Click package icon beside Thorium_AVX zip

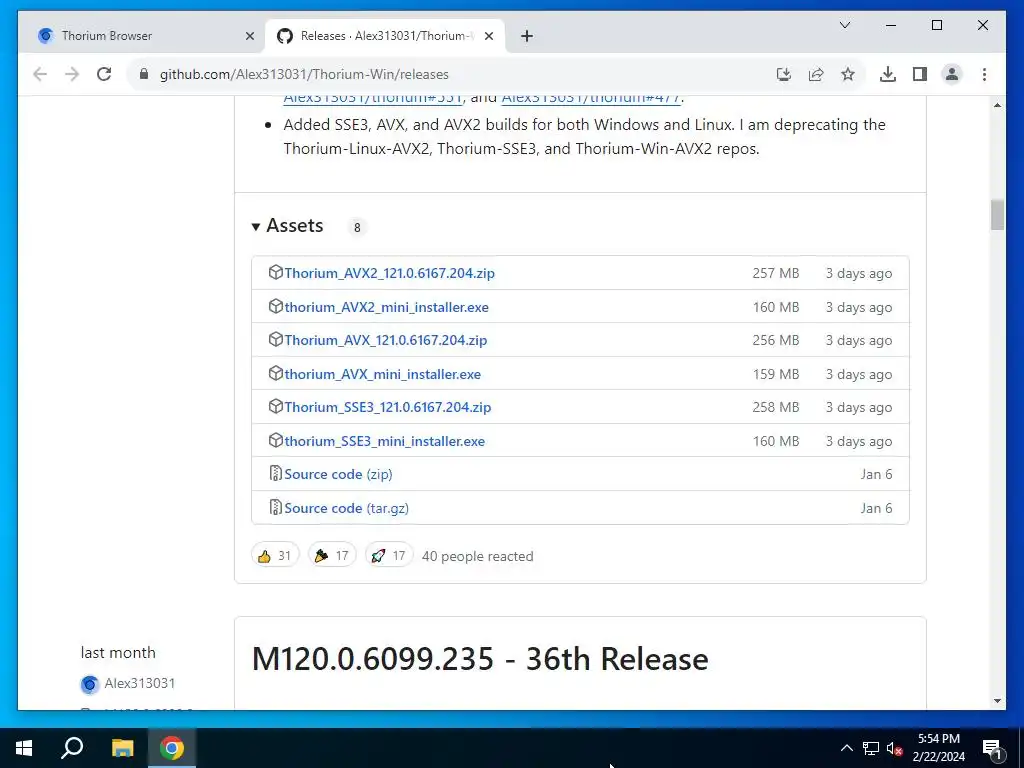click(x=276, y=340)
